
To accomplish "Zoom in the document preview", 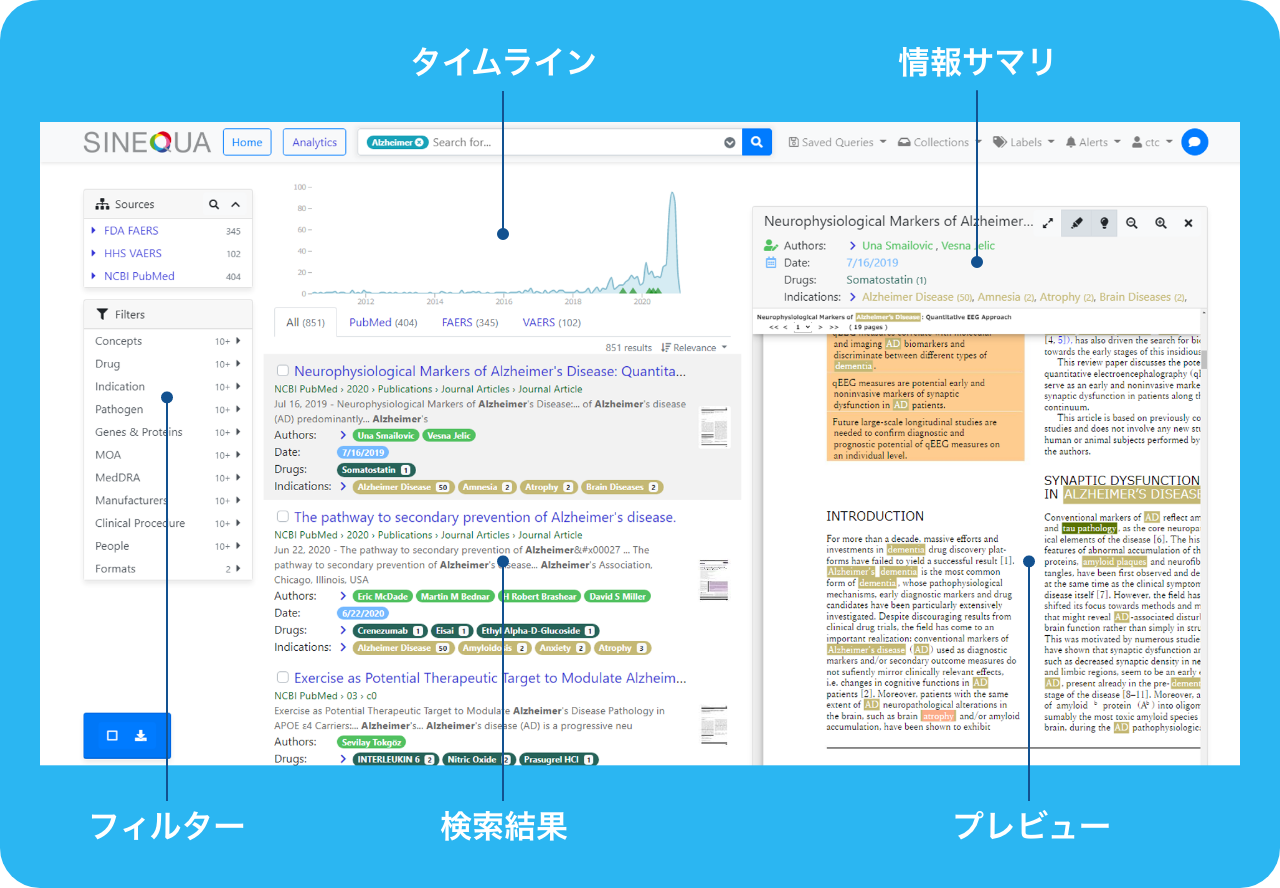I will pos(1161,223).
